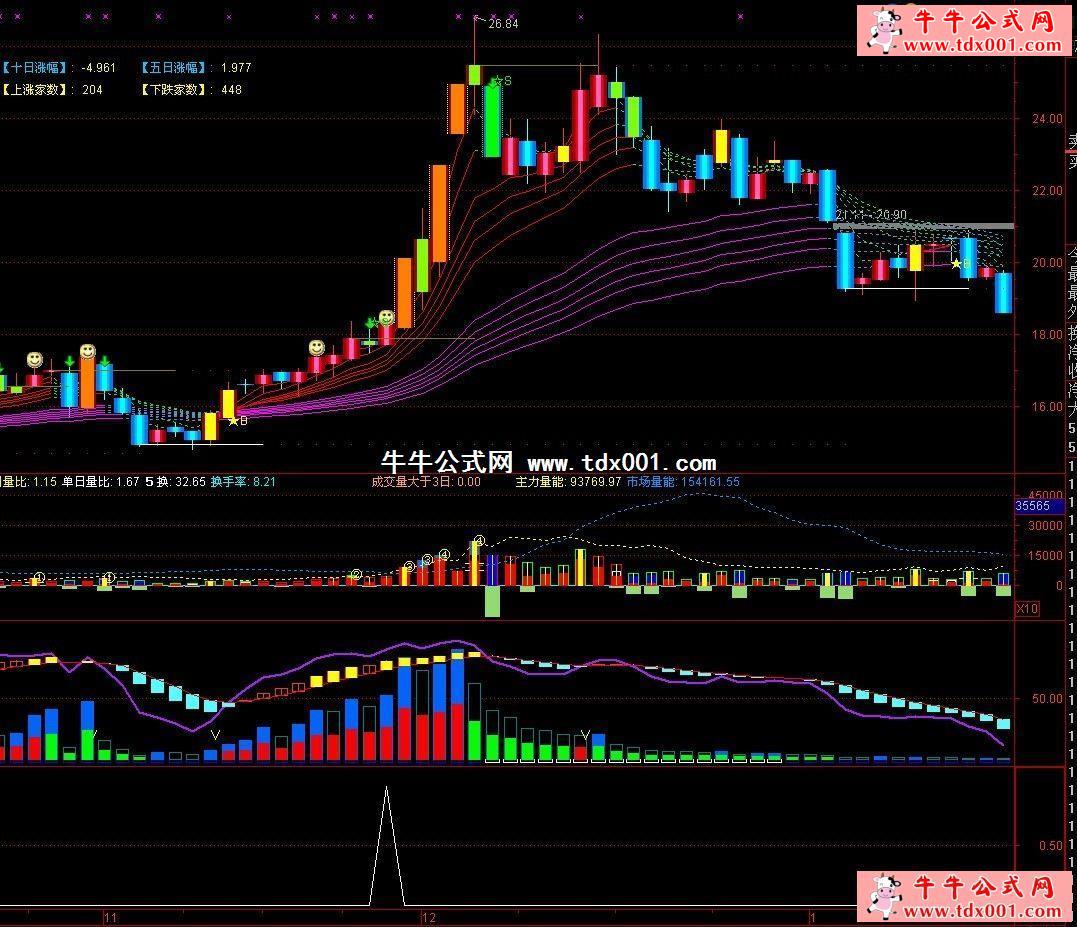Select the 五日涨幅 1.977 readout

click(196, 68)
